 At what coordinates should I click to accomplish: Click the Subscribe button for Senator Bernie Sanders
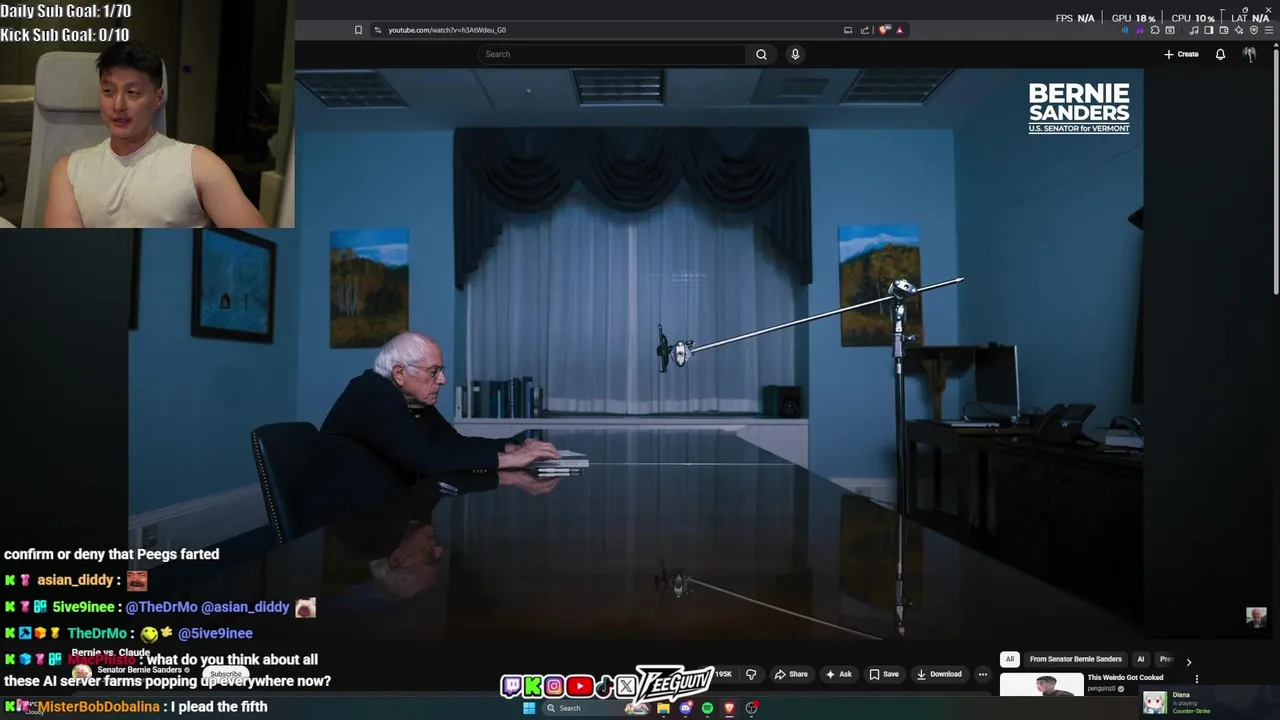(x=225, y=673)
